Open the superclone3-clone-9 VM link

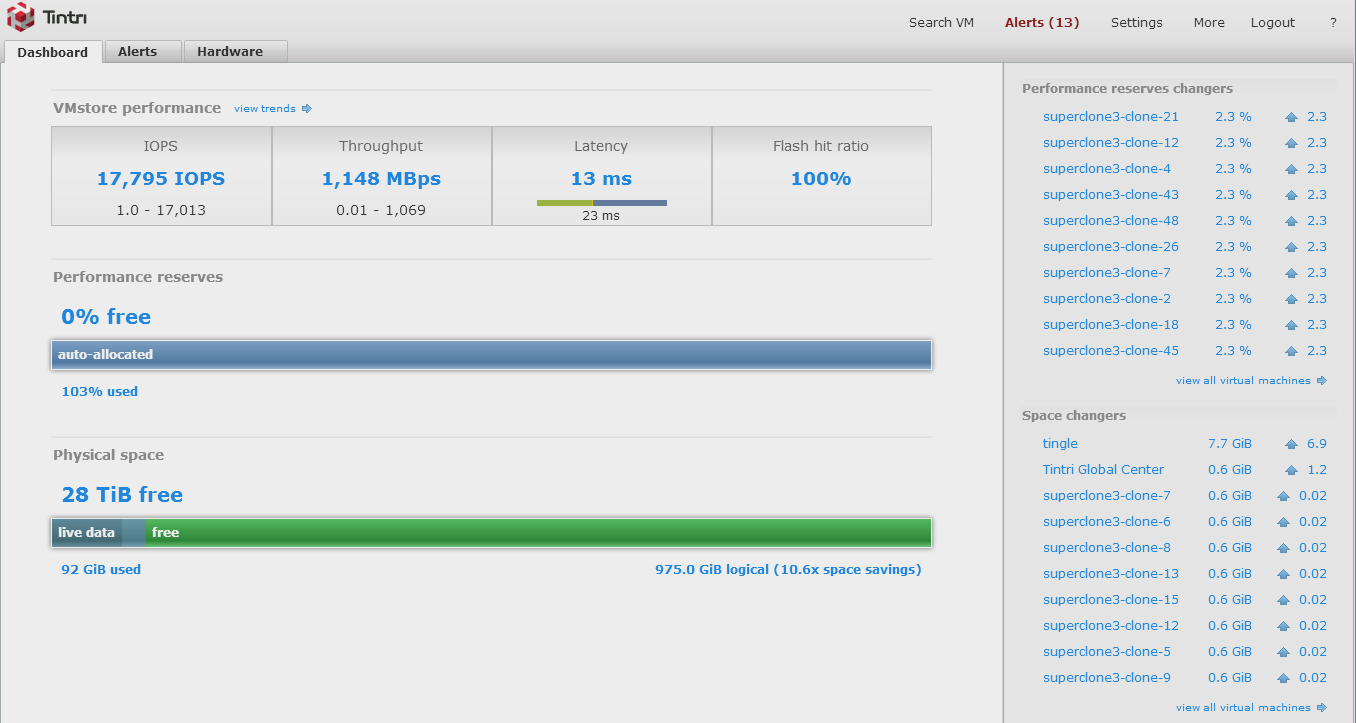pos(1107,678)
